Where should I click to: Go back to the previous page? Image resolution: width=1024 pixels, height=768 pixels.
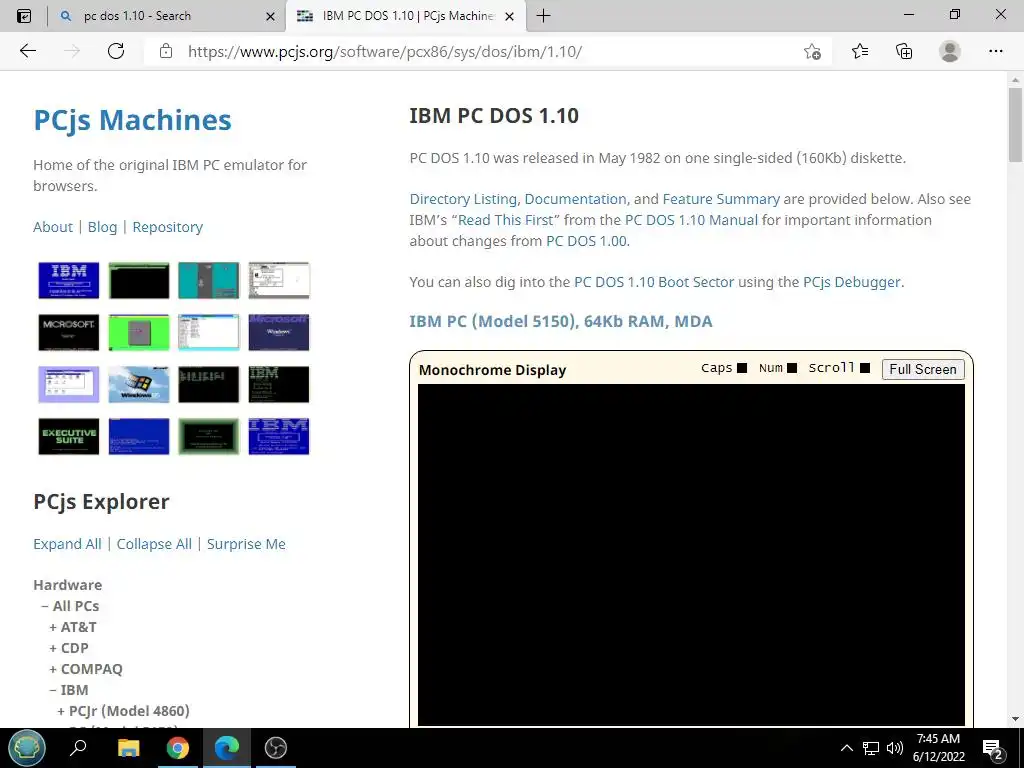pyautogui.click(x=27, y=51)
